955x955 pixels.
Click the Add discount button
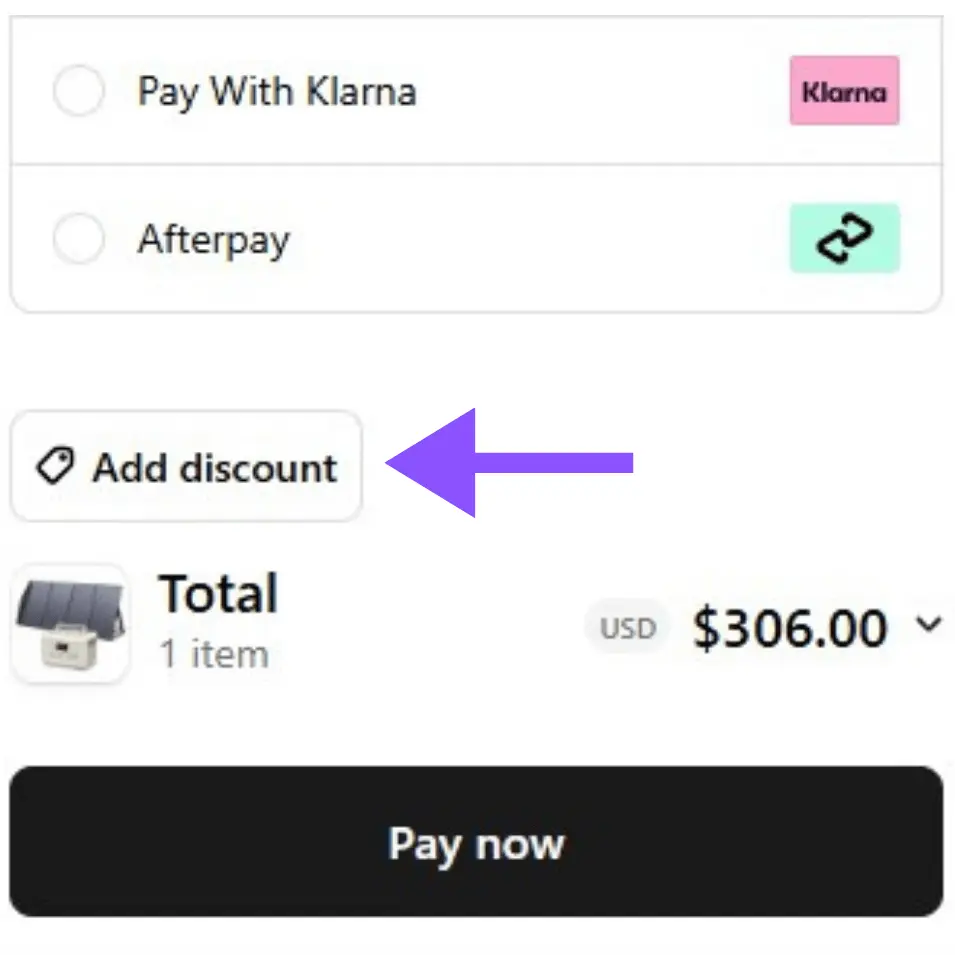click(x=185, y=466)
